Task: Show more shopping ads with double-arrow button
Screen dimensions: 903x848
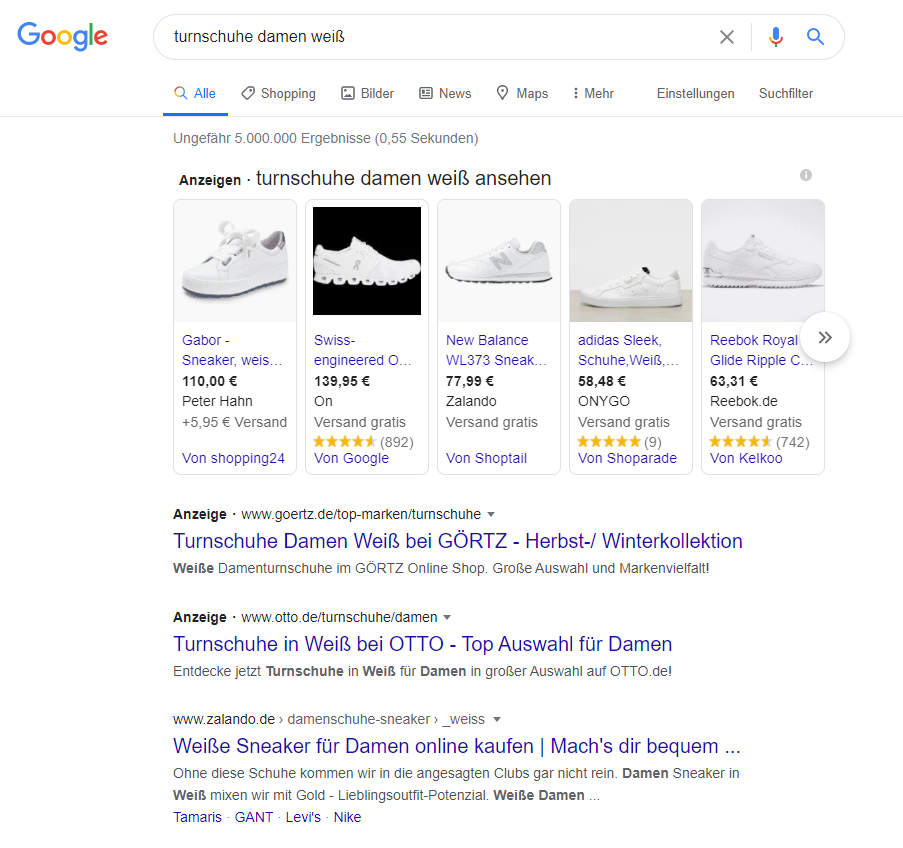Action: (x=825, y=338)
